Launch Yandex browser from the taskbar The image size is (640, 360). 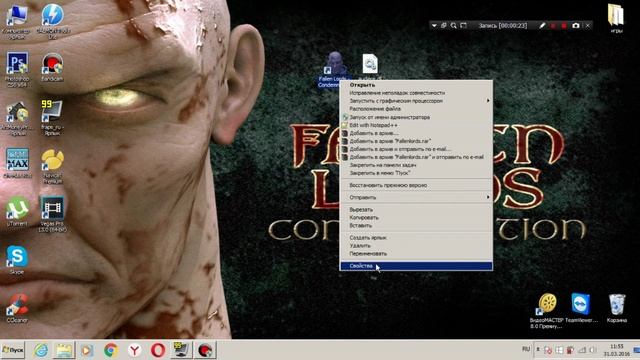(134, 350)
